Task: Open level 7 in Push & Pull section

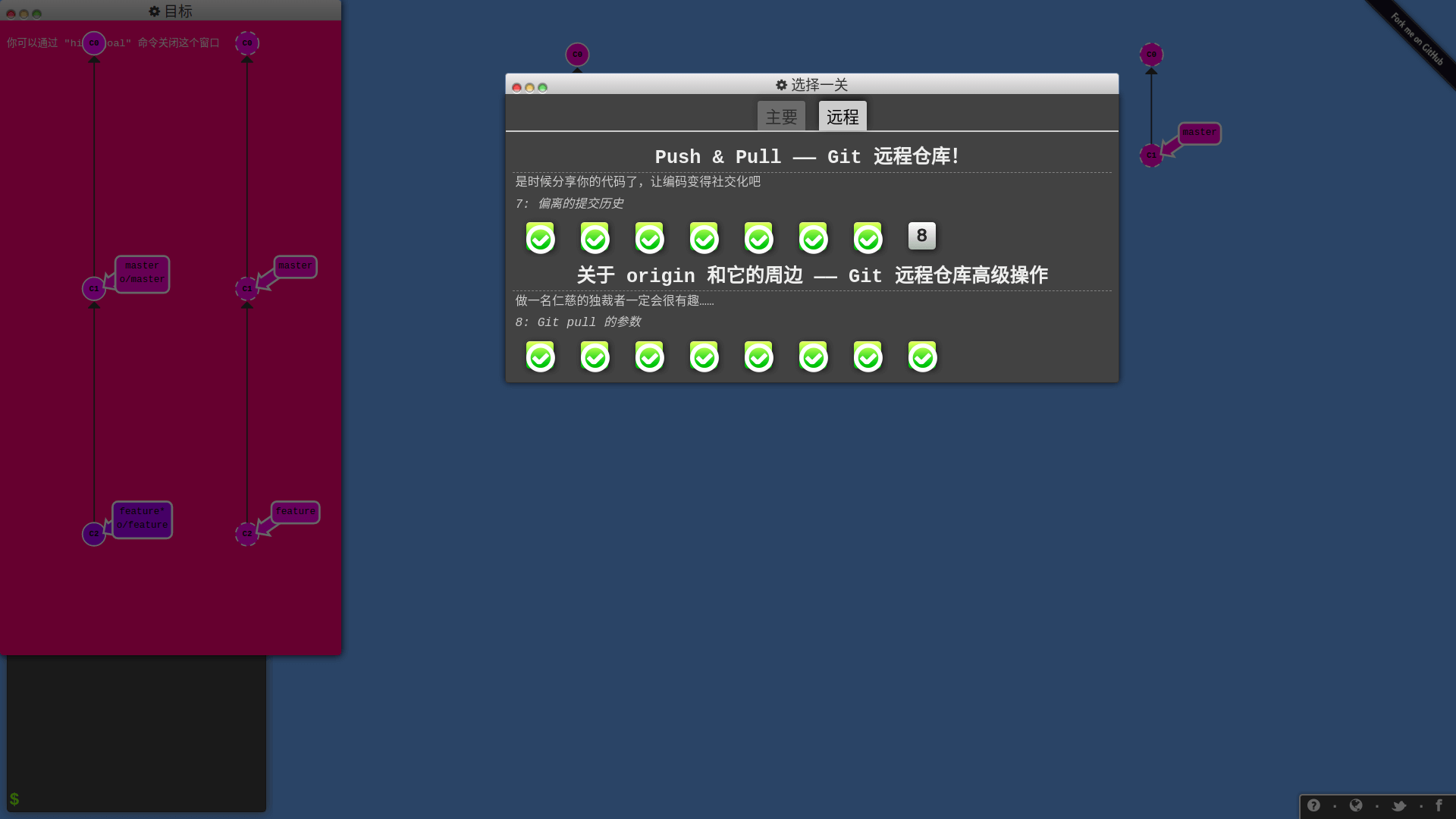Action: (868, 237)
